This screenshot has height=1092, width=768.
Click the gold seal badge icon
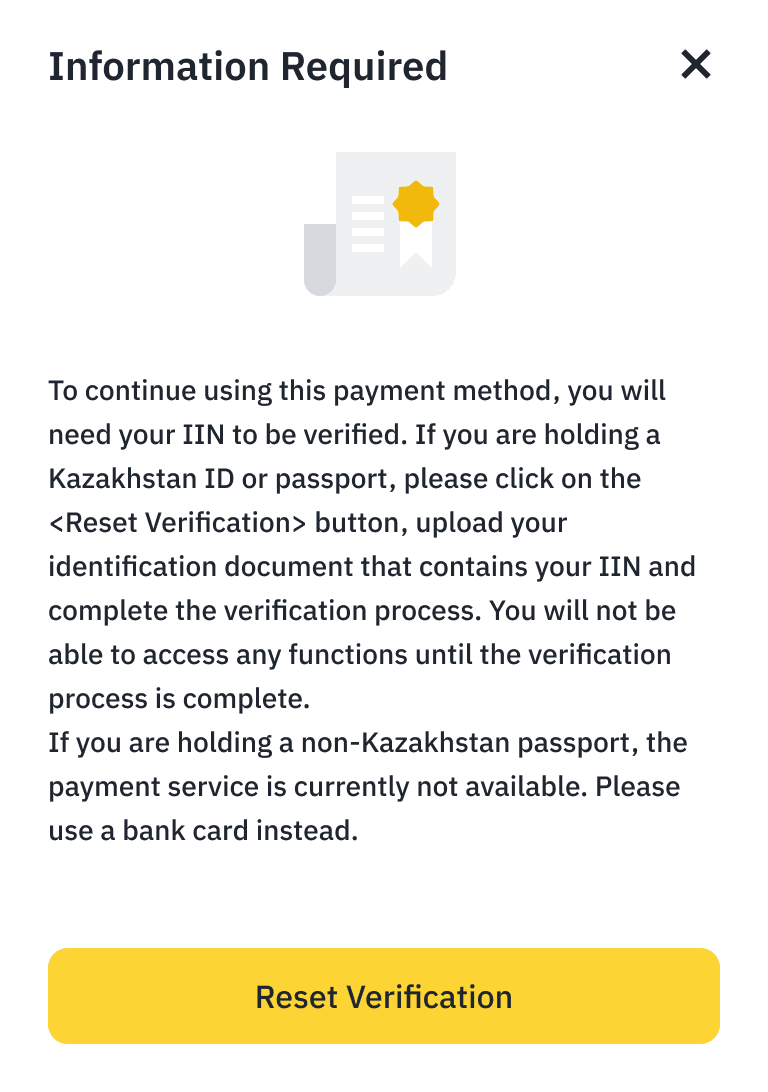point(416,204)
